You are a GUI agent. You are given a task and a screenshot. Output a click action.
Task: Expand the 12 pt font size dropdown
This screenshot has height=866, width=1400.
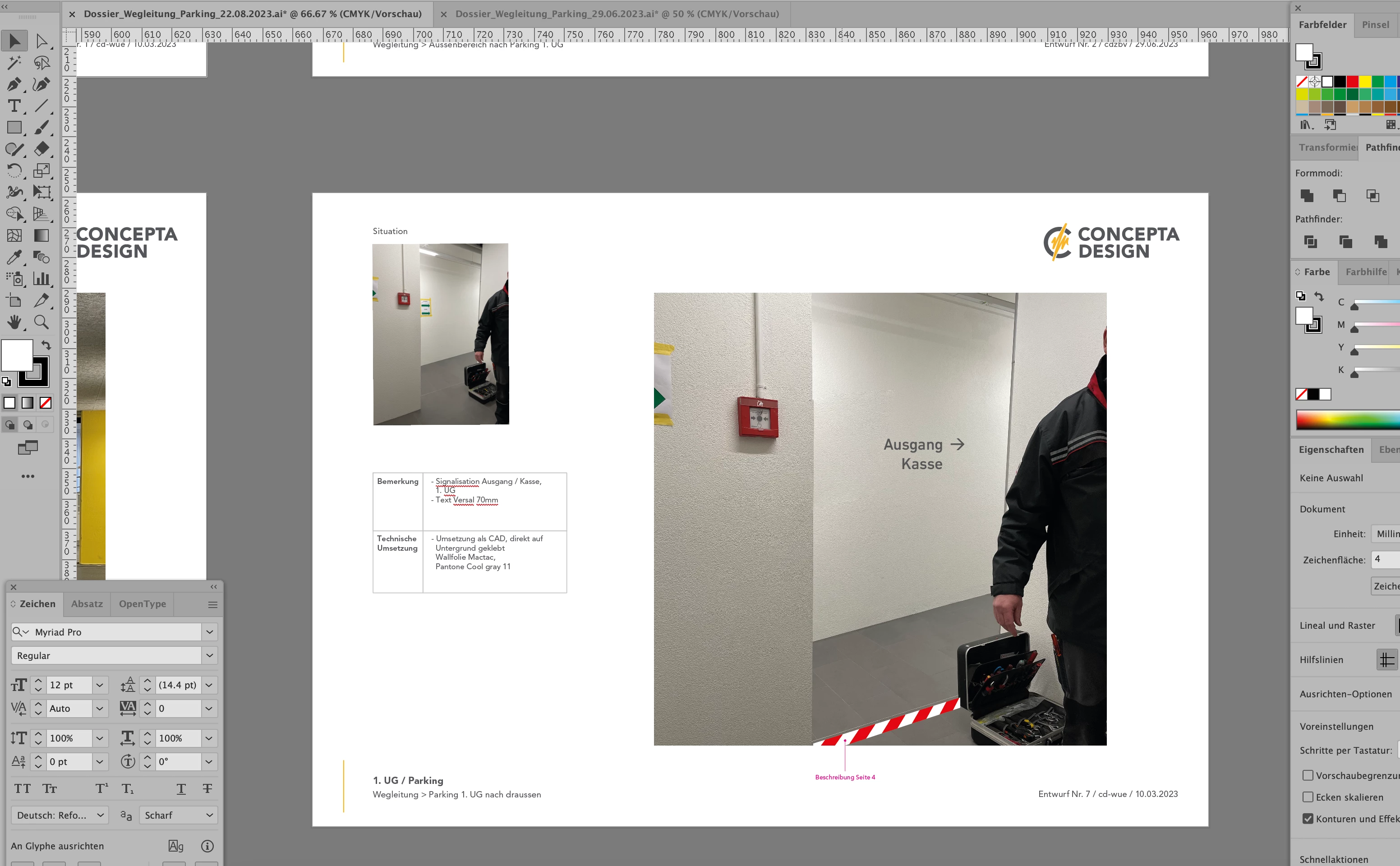100,685
